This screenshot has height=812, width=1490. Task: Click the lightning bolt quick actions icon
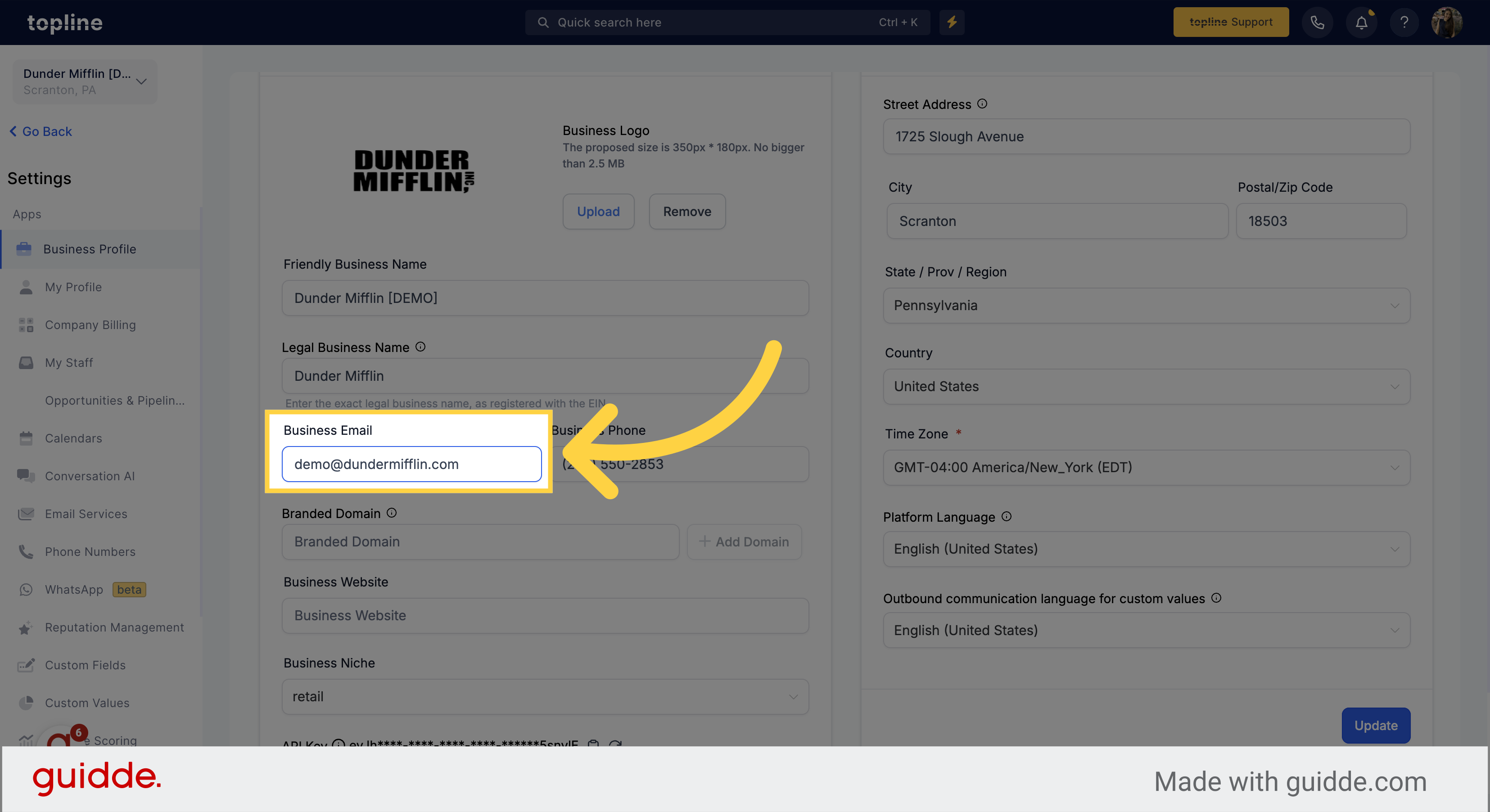pyautogui.click(x=952, y=22)
